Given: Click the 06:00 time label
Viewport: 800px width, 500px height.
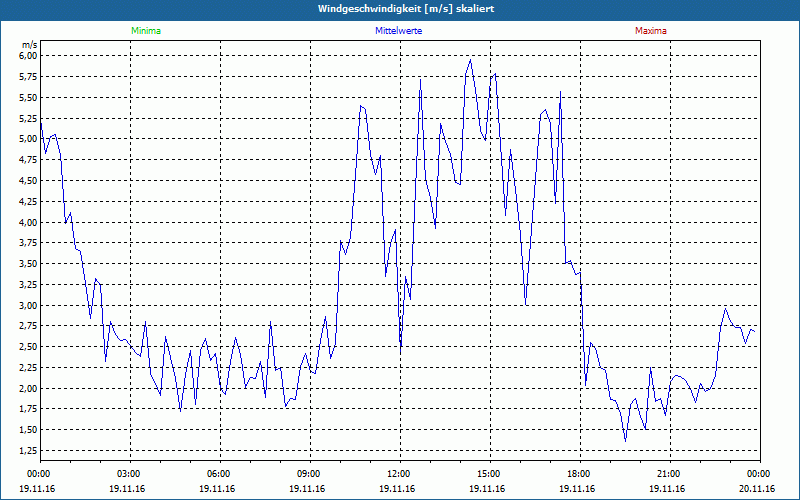Looking at the screenshot, I should point(218,474).
